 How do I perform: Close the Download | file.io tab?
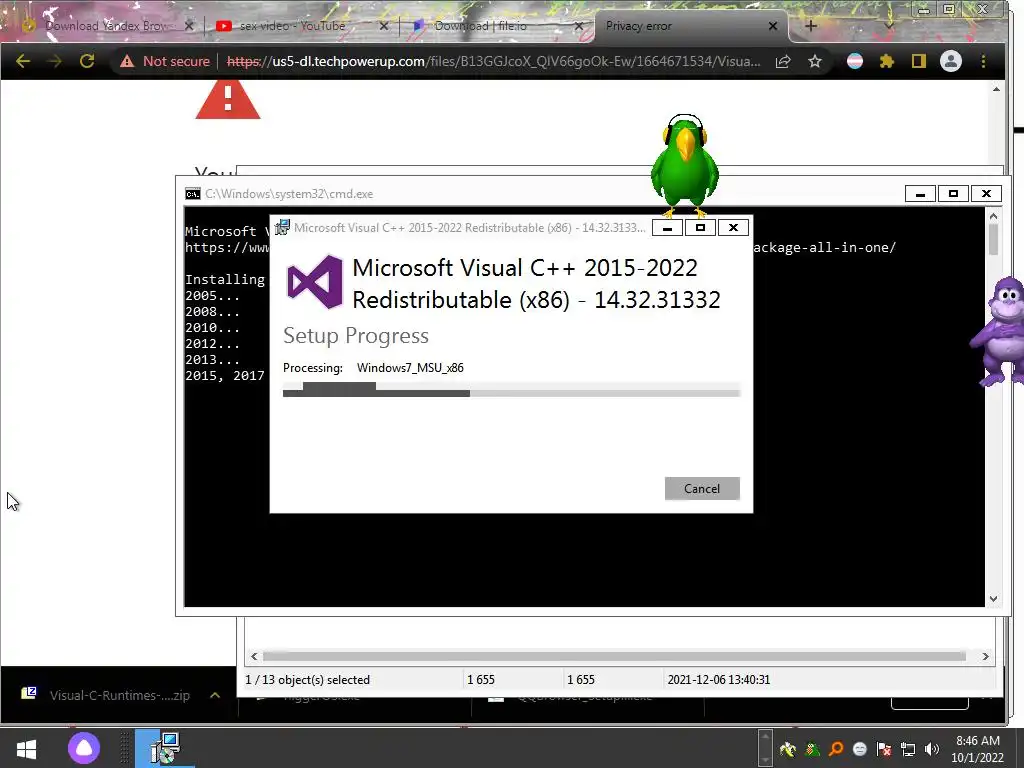pyautogui.click(x=579, y=26)
